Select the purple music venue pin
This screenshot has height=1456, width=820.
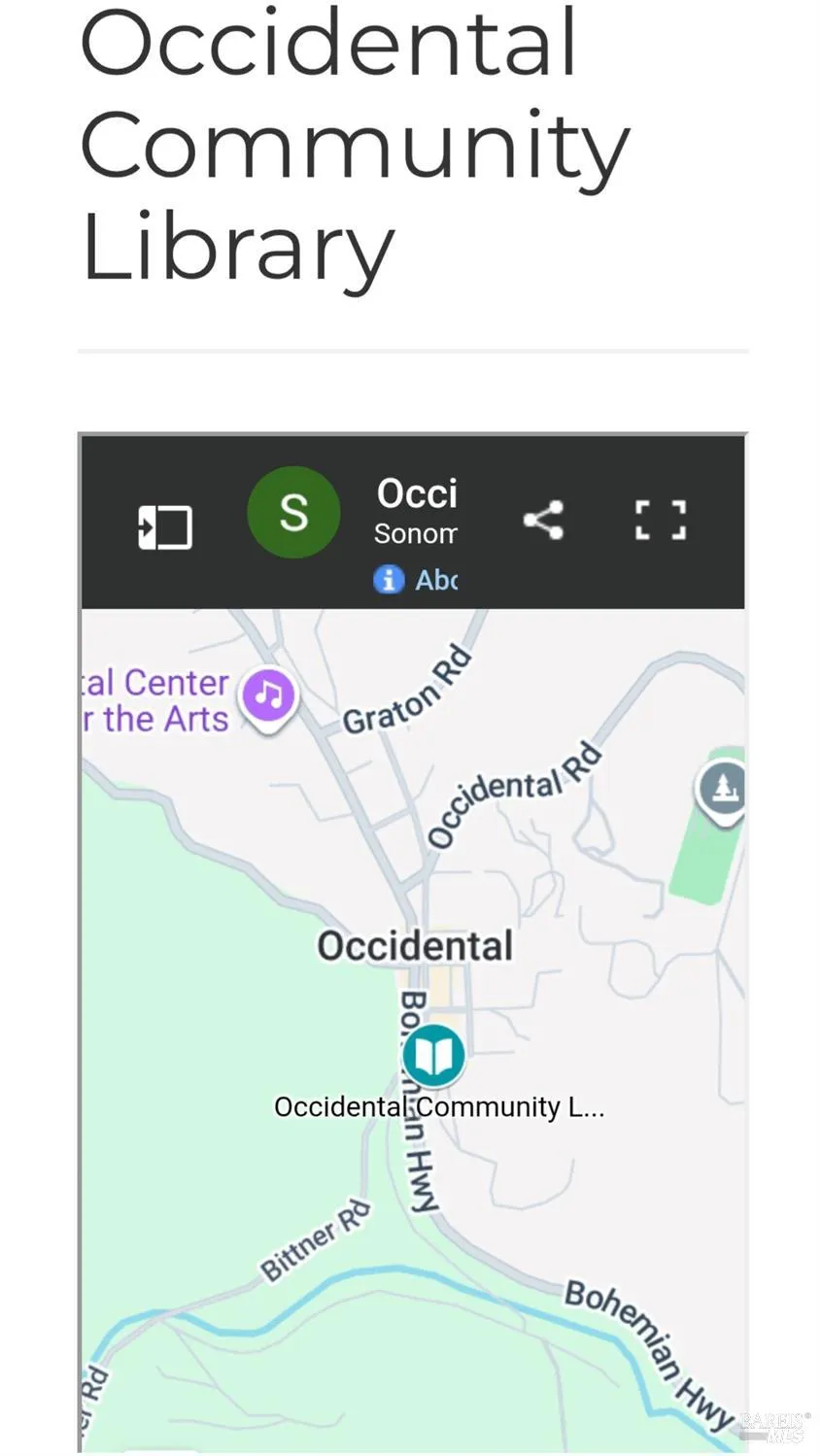click(269, 695)
